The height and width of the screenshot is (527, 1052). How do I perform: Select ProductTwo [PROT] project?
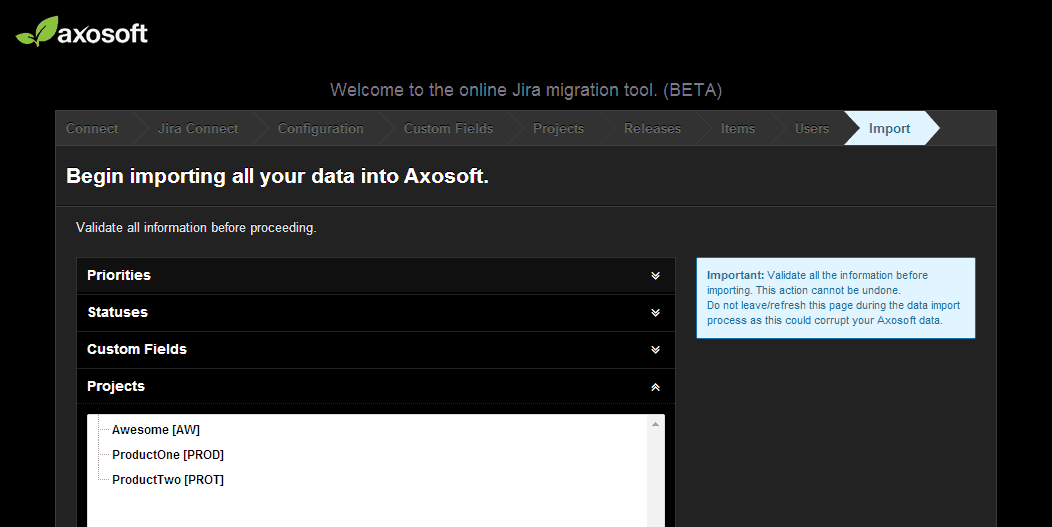pos(168,479)
